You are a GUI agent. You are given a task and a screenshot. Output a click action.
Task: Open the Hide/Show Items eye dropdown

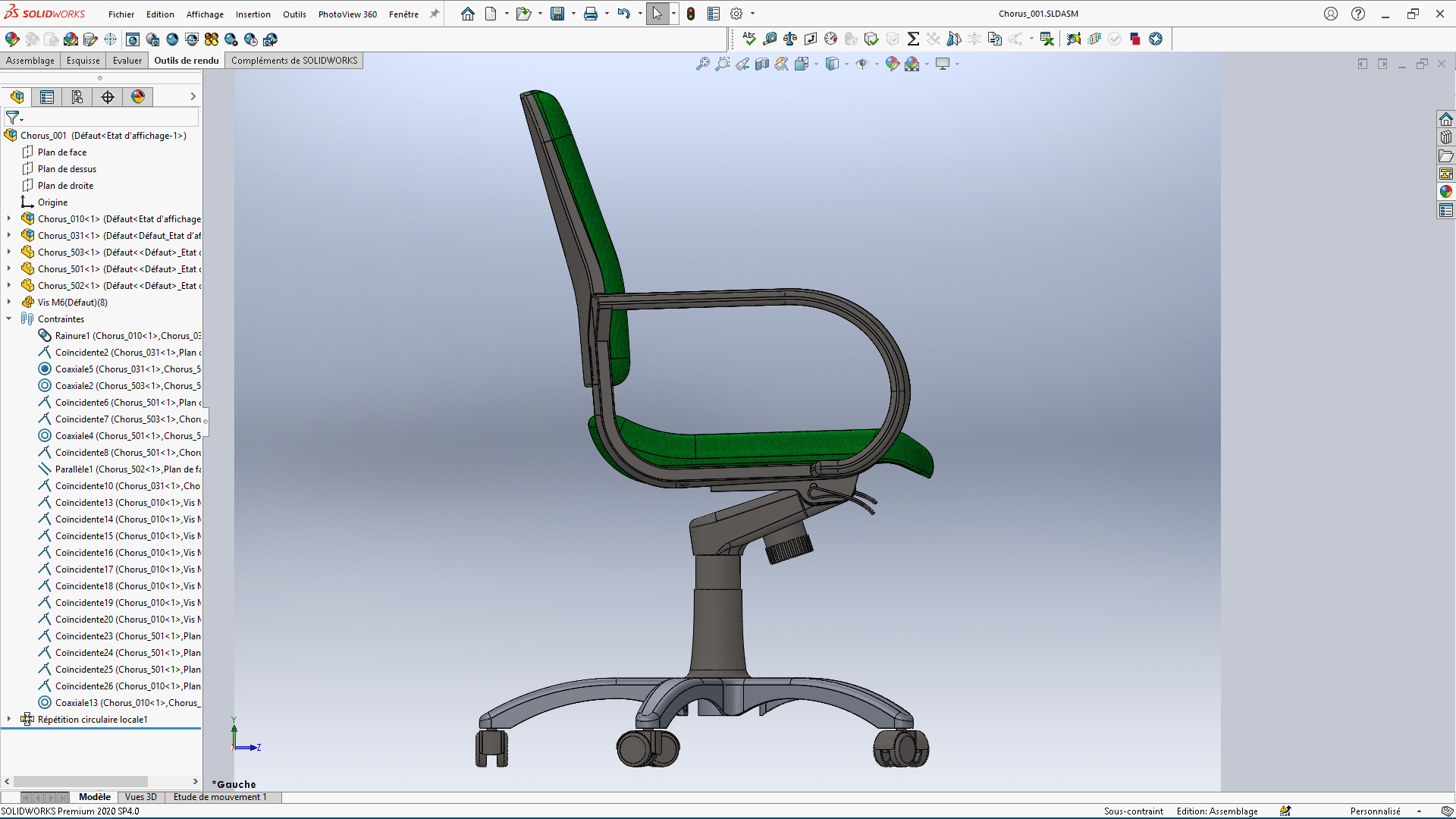tap(877, 64)
